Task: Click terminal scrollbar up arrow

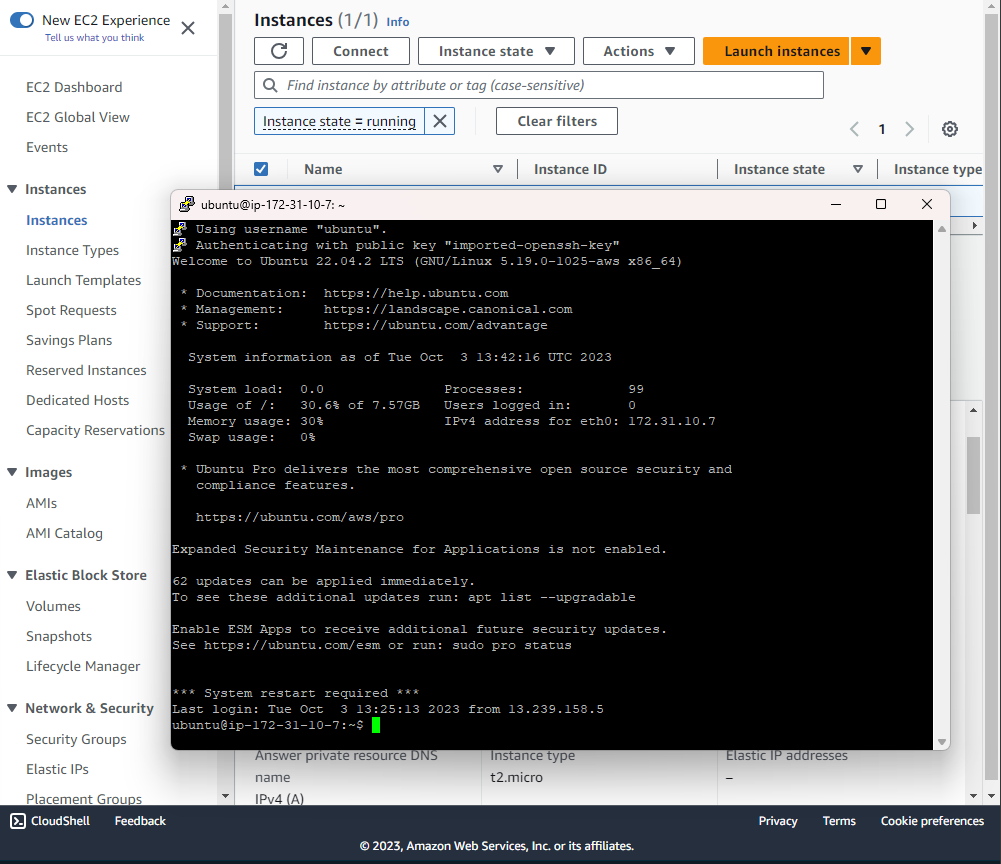Action: coord(942,229)
